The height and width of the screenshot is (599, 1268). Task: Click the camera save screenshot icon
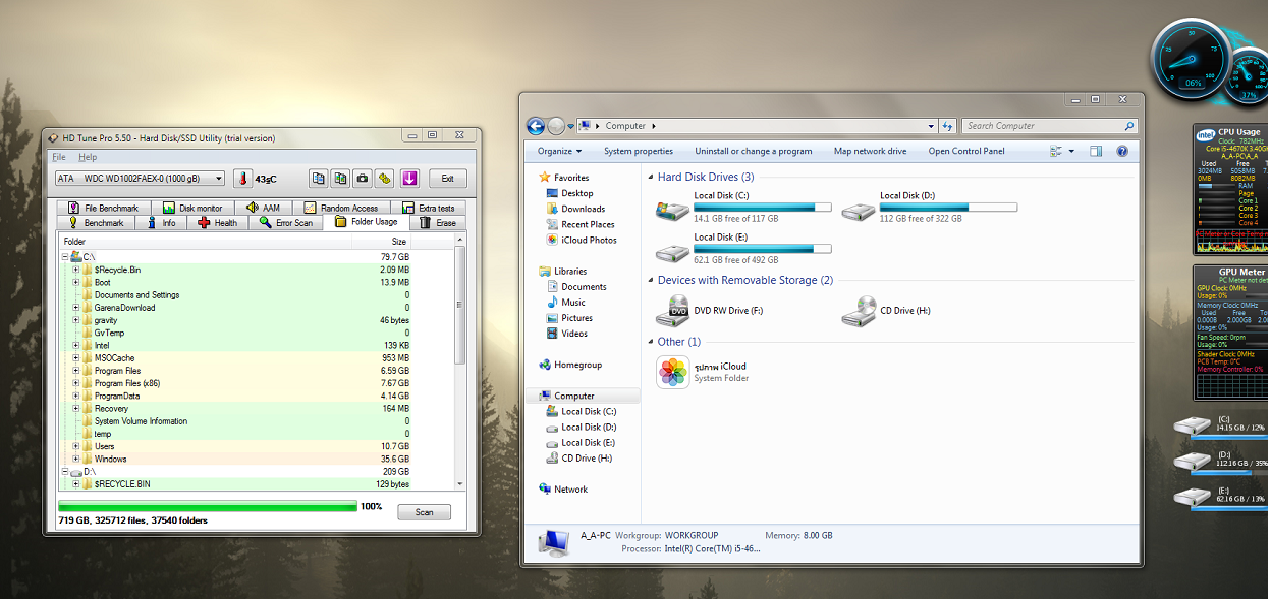tap(363, 178)
